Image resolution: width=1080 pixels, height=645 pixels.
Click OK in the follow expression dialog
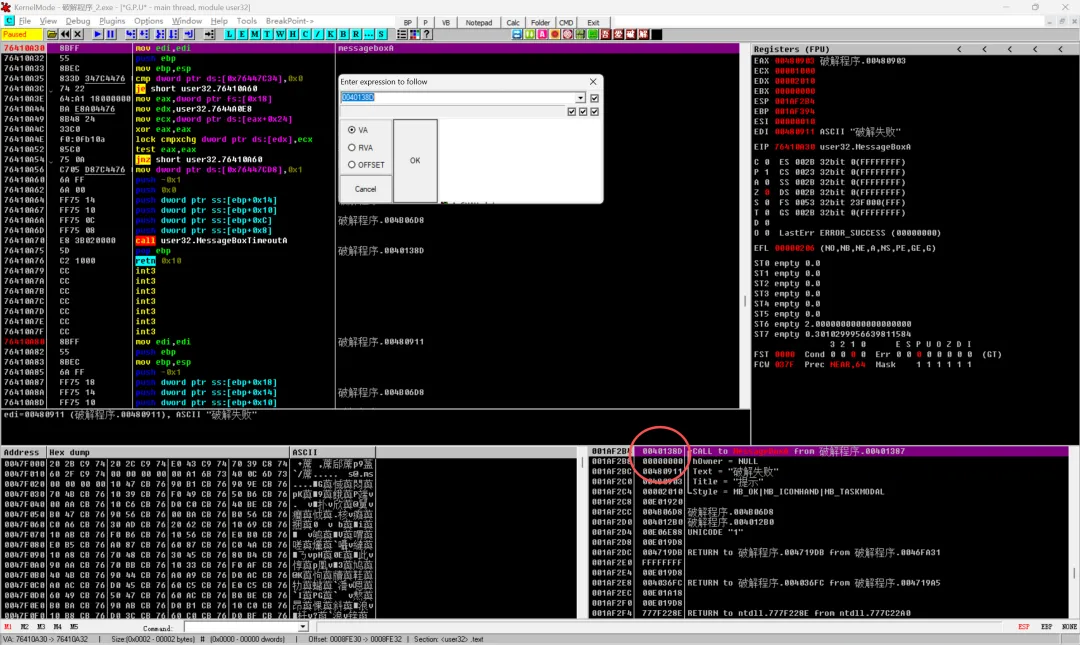pyautogui.click(x=415, y=161)
